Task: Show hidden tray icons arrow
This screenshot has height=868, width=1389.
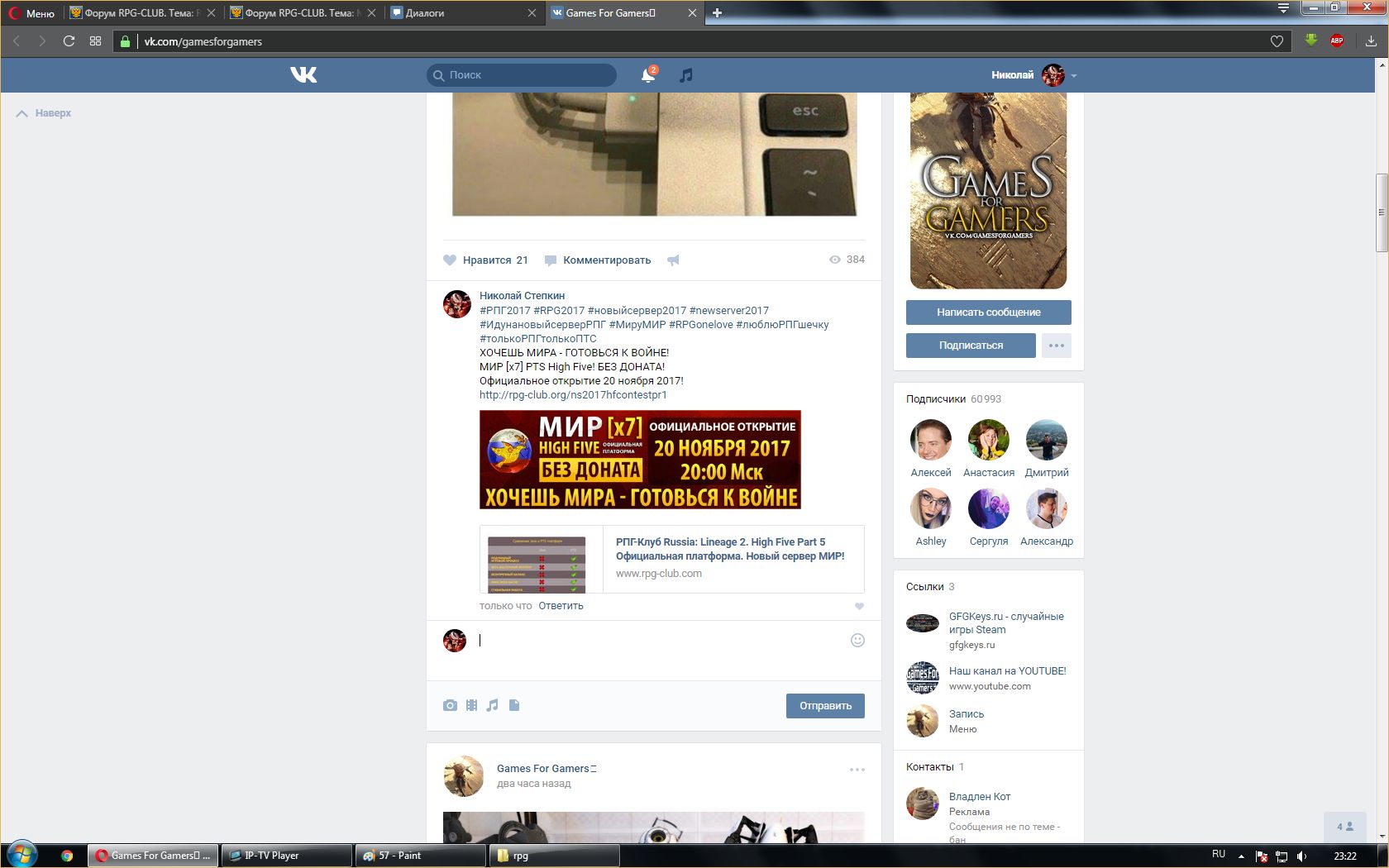Action: click(x=1241, y=856)
